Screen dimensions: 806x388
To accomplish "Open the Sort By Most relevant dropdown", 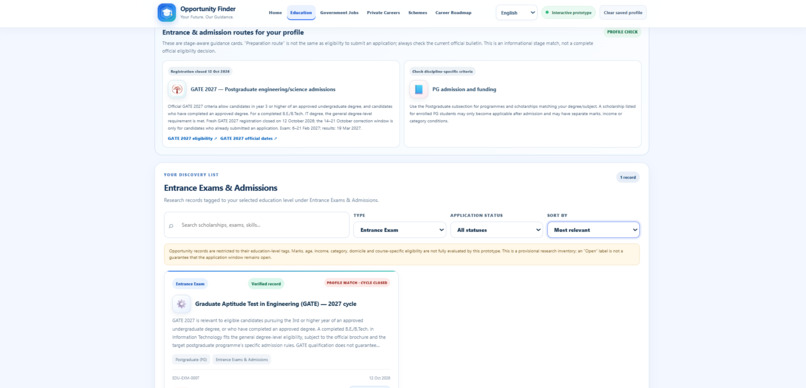I will pos(593,230).
